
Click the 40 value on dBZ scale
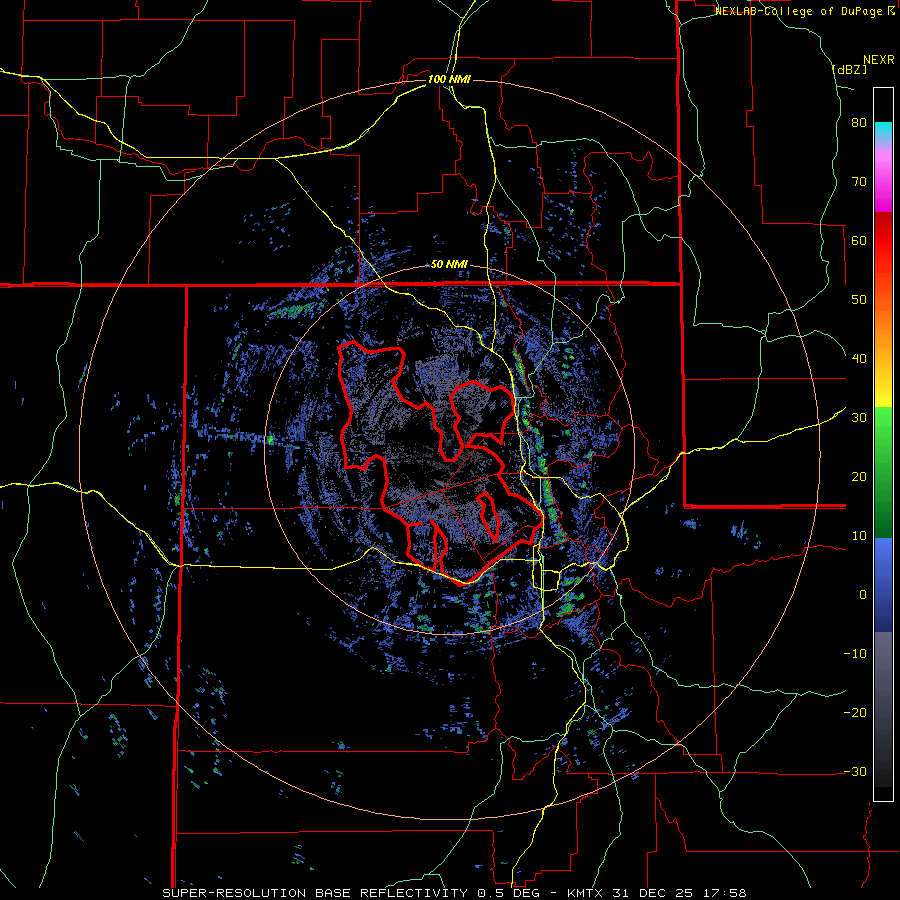(x=859, y=358)
